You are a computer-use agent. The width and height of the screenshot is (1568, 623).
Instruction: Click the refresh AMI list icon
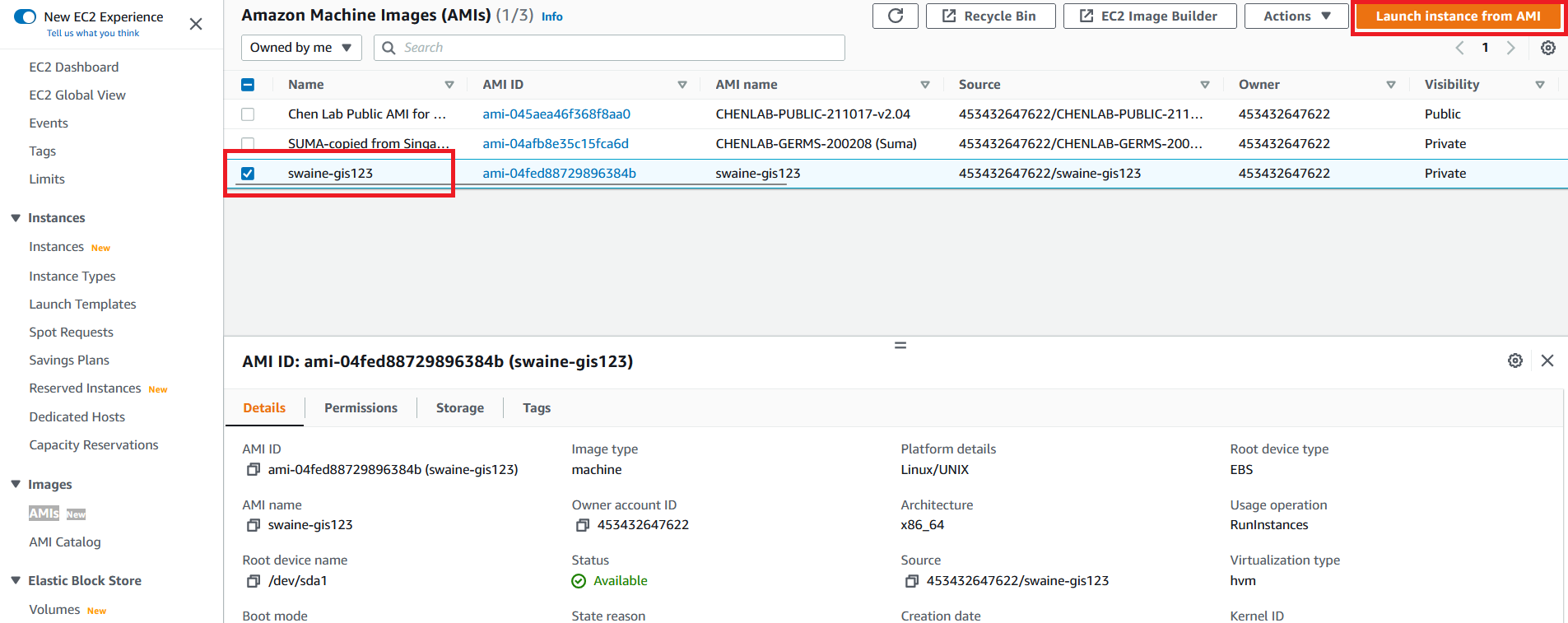[x=896, y=16]
